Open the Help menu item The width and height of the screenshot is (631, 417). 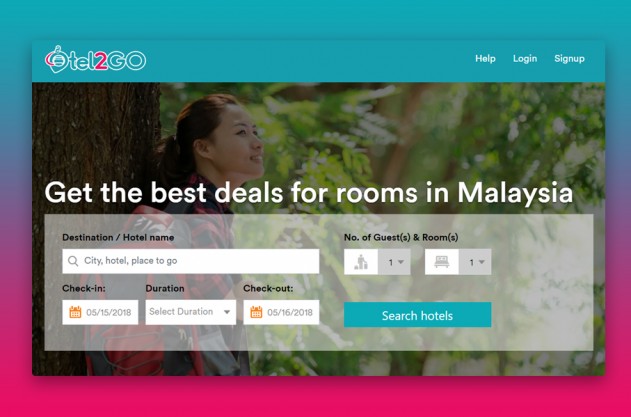[485, 58]
